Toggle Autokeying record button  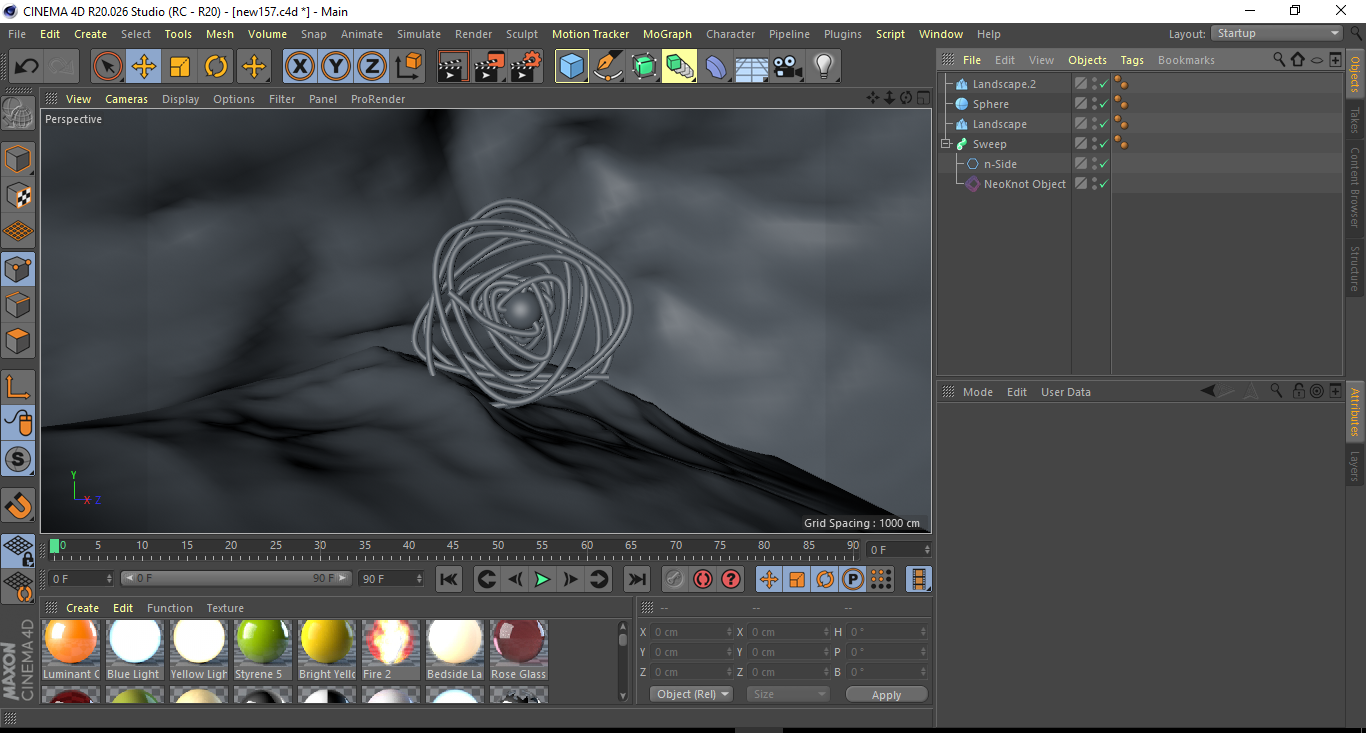[x=703, y=579]
